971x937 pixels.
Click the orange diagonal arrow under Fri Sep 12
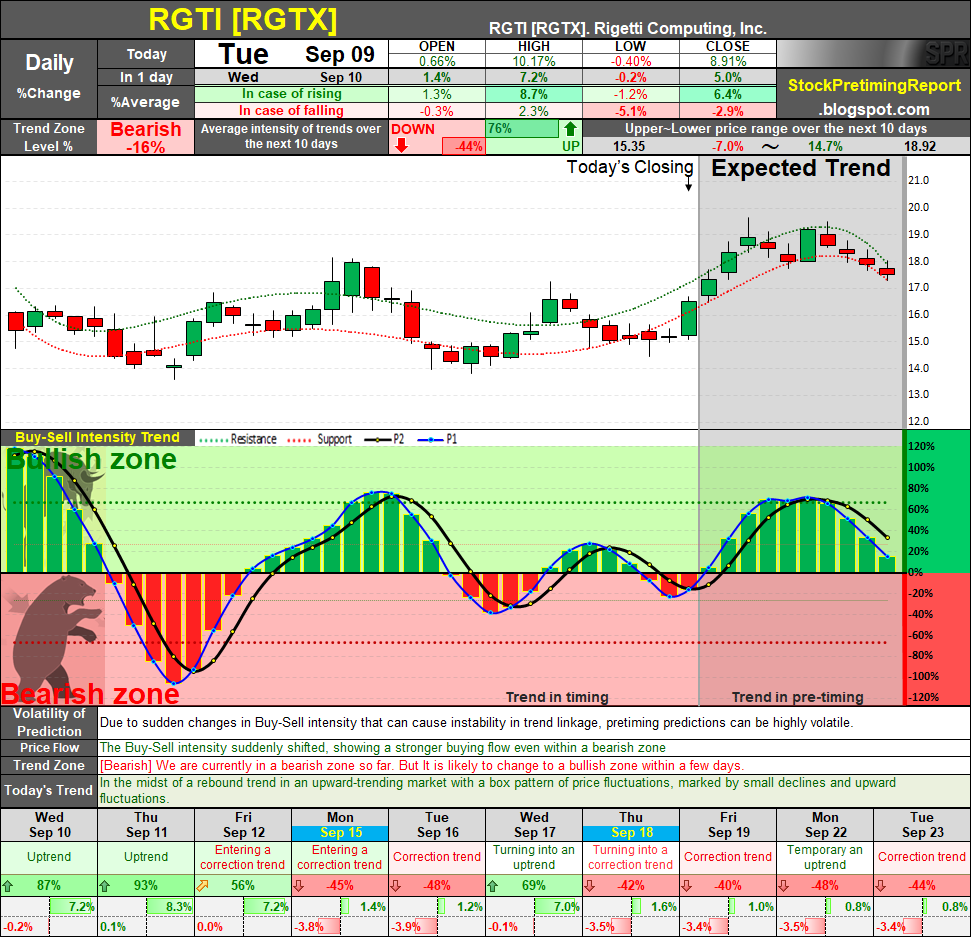[202, 886]
